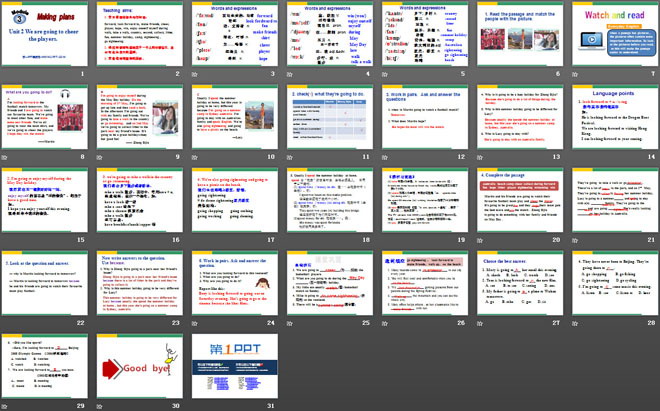The width and height of the screenshot is (660, 411).
Task: Select slide 11 with the check table
Action: (329, 123)
